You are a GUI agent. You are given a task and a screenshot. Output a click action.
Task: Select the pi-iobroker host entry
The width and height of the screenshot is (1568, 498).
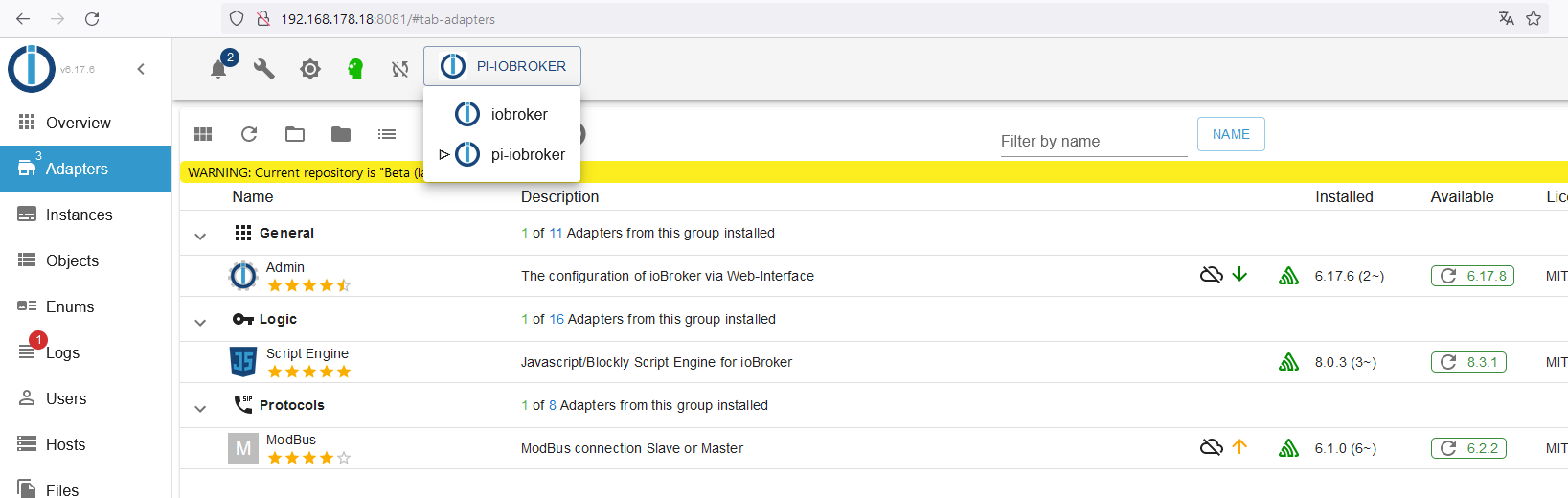point(502,154)
